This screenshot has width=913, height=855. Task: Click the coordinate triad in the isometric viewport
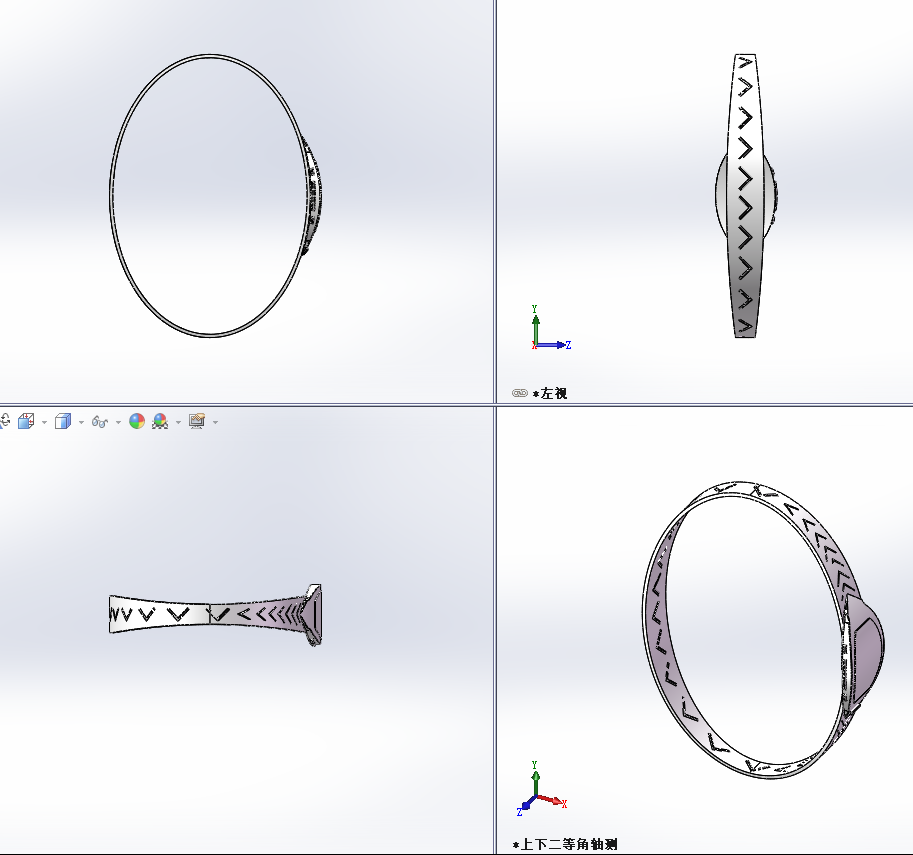(x=542, y=788)
